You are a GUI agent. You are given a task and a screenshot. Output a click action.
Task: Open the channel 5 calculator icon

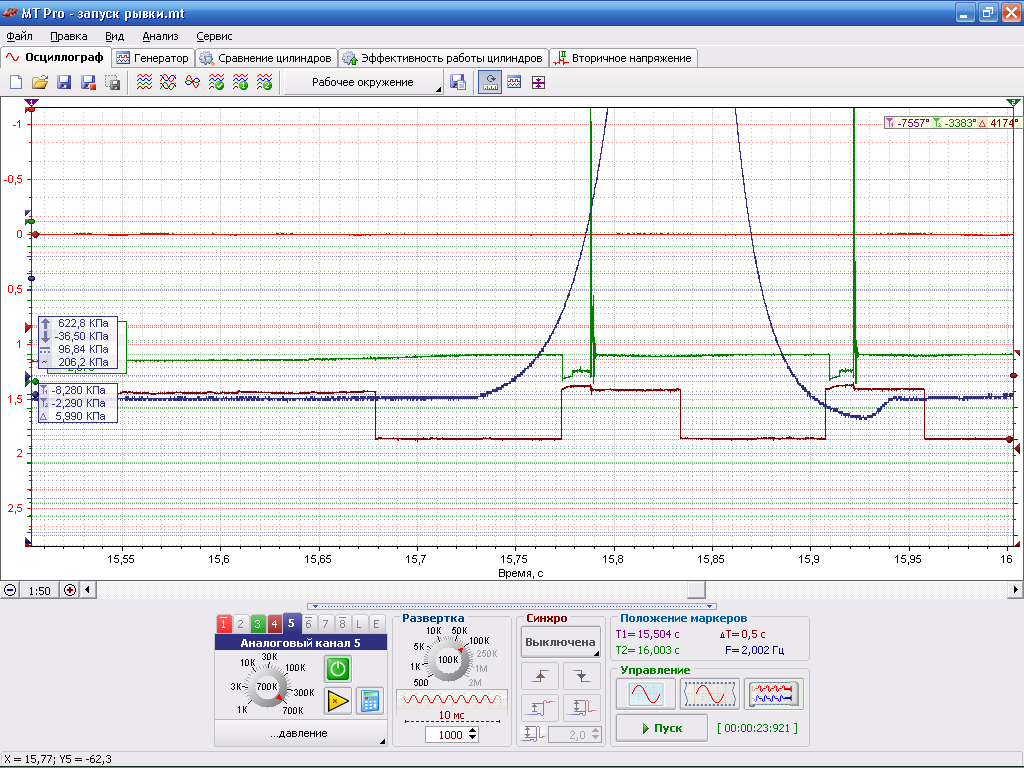[x=370, y=701]
